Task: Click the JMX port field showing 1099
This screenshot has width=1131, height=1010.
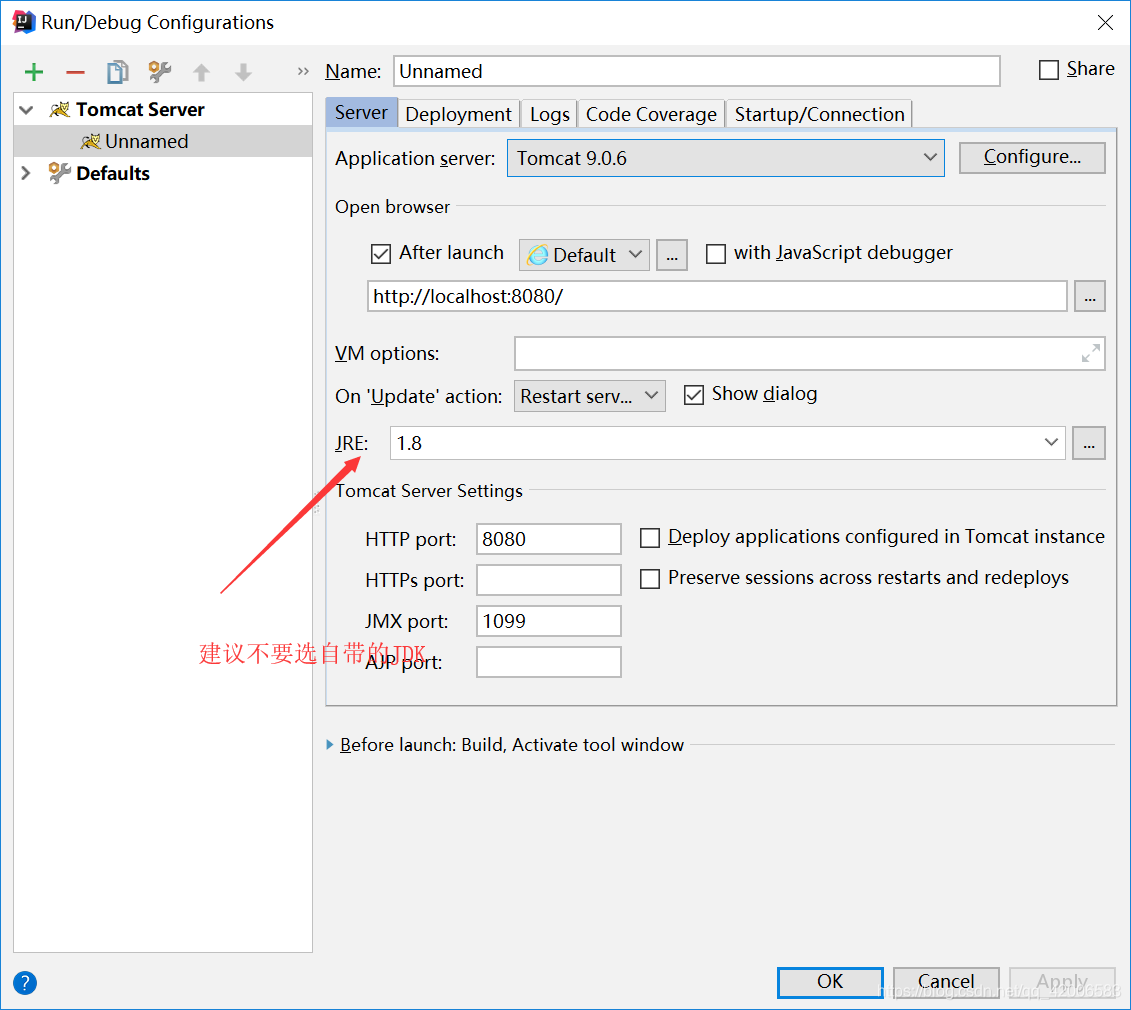Action: pos(548,621)
